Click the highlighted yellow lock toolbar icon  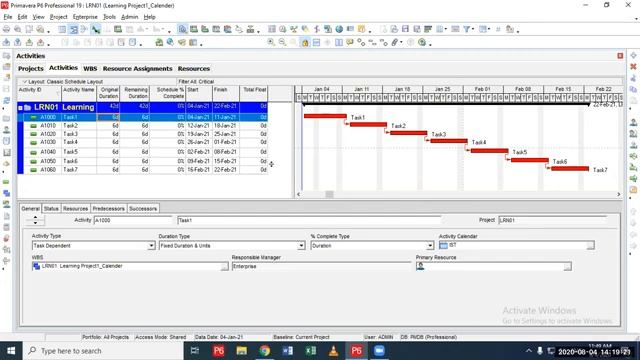(x=305, y=42)
